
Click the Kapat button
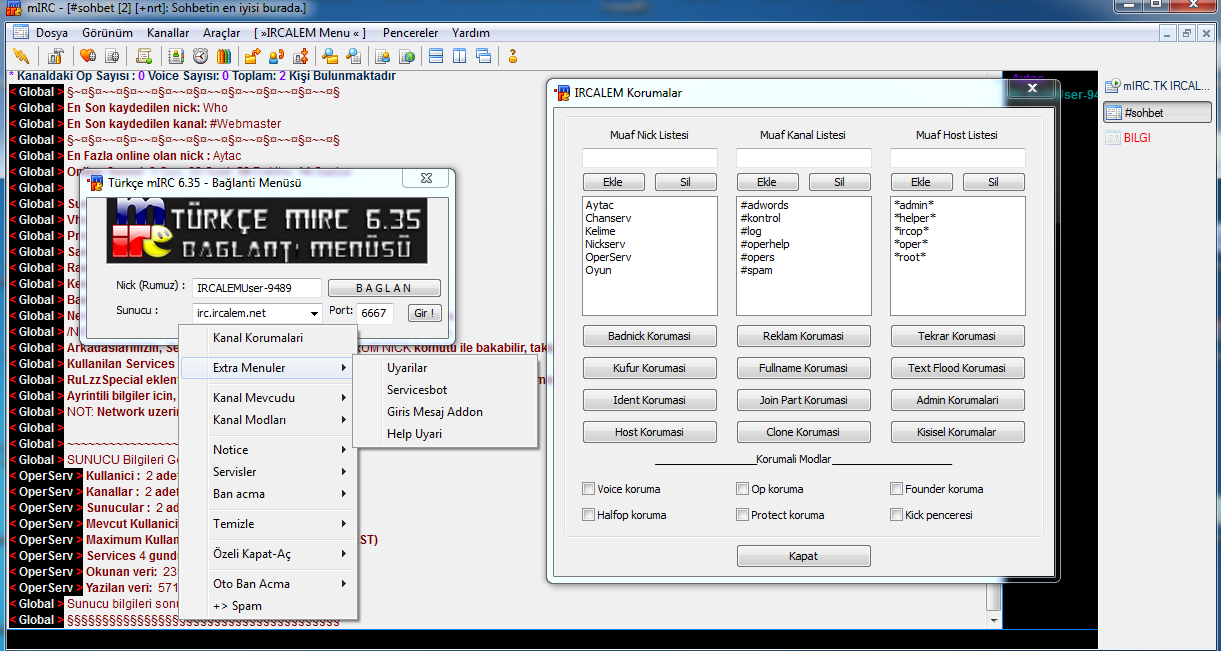click(803, 556)
